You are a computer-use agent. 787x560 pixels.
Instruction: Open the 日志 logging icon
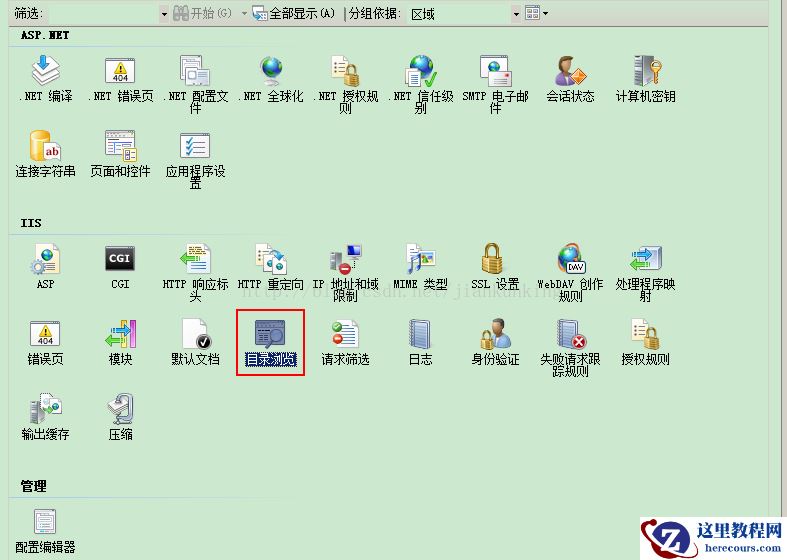(x=420, y=334)
